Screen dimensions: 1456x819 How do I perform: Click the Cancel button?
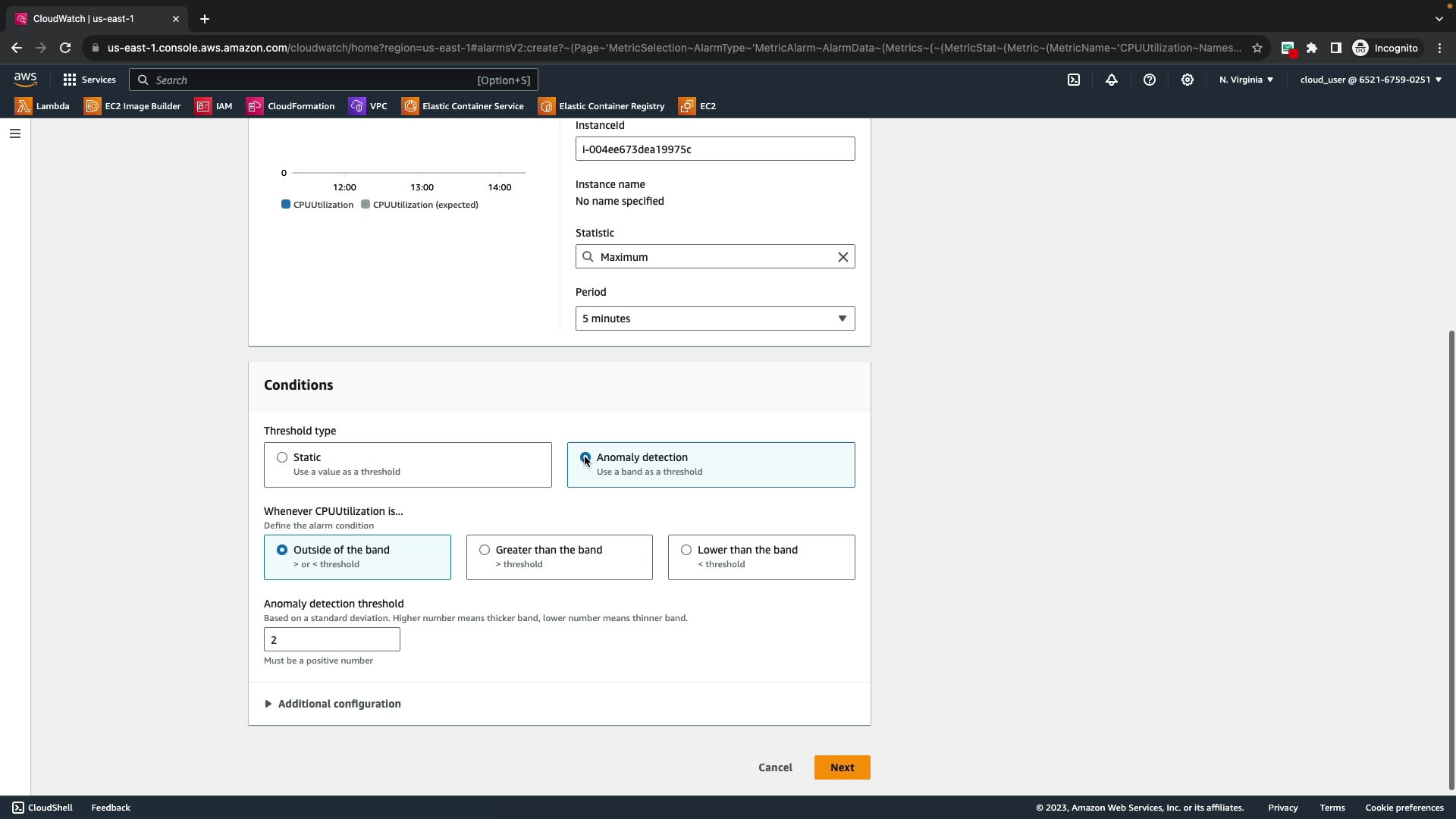[x=775, y=767]
